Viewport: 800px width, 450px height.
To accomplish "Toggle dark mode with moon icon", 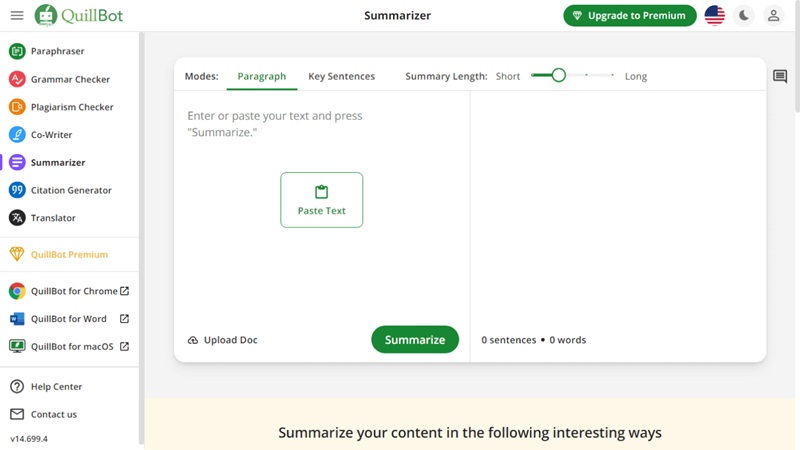I will click(x=744, y=16).
